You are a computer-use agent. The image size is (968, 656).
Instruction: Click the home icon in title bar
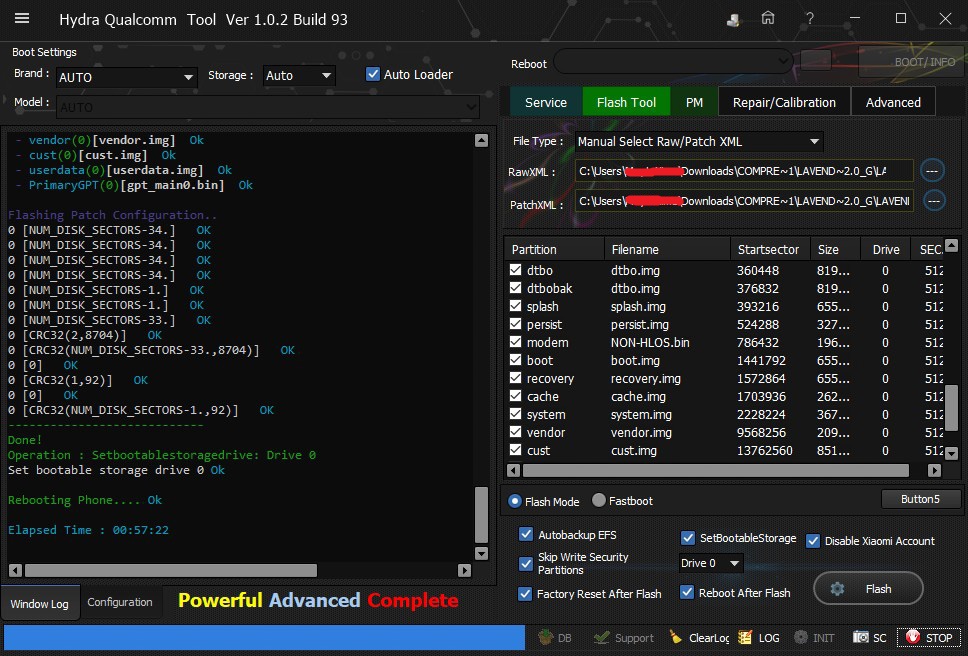(x=767, y=19)
